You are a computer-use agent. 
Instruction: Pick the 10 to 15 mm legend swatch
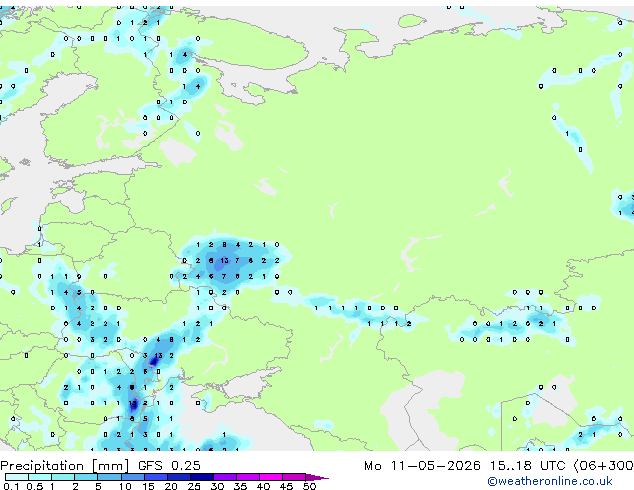pos(132,477)
